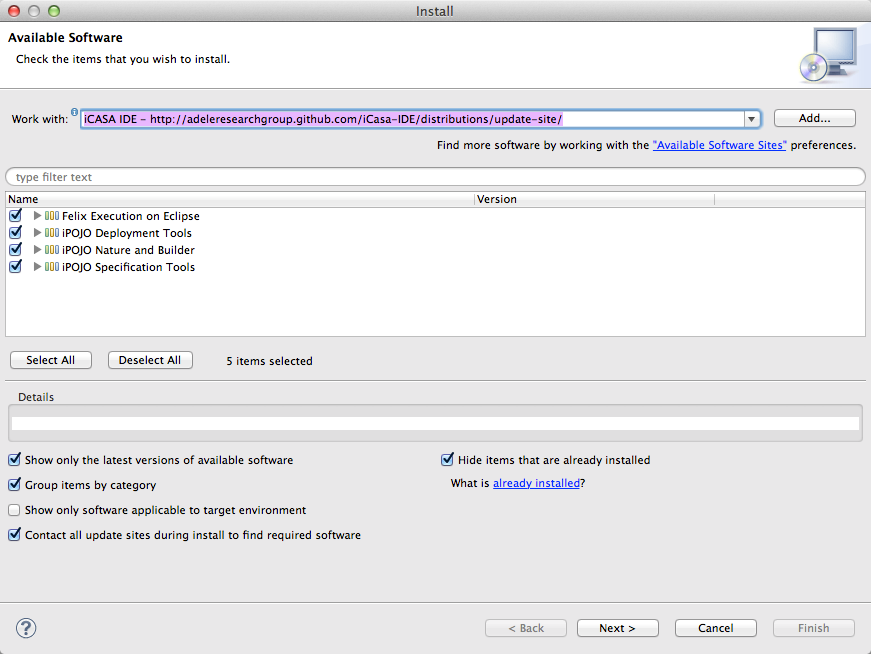This screenshot has height=654, width=871.
Task: Click the Name column header
Action: (x=240, y=199)
